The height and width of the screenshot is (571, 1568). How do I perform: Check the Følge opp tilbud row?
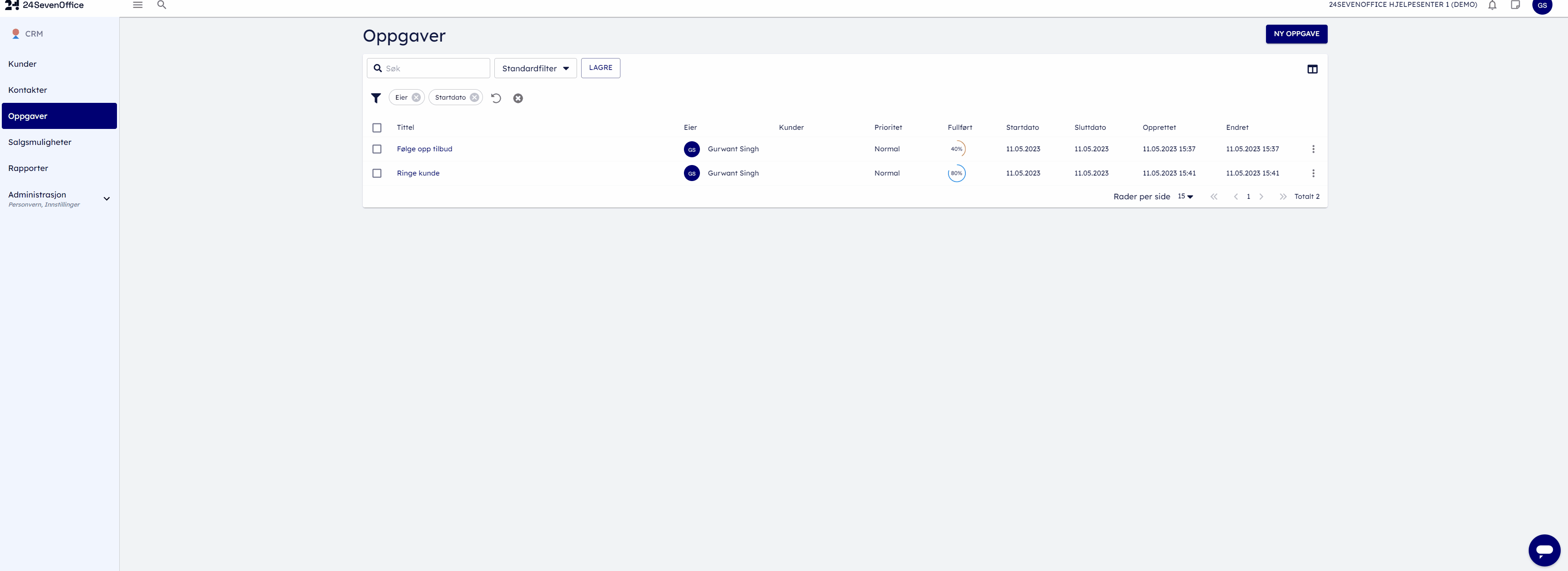[x=377, y=149]
